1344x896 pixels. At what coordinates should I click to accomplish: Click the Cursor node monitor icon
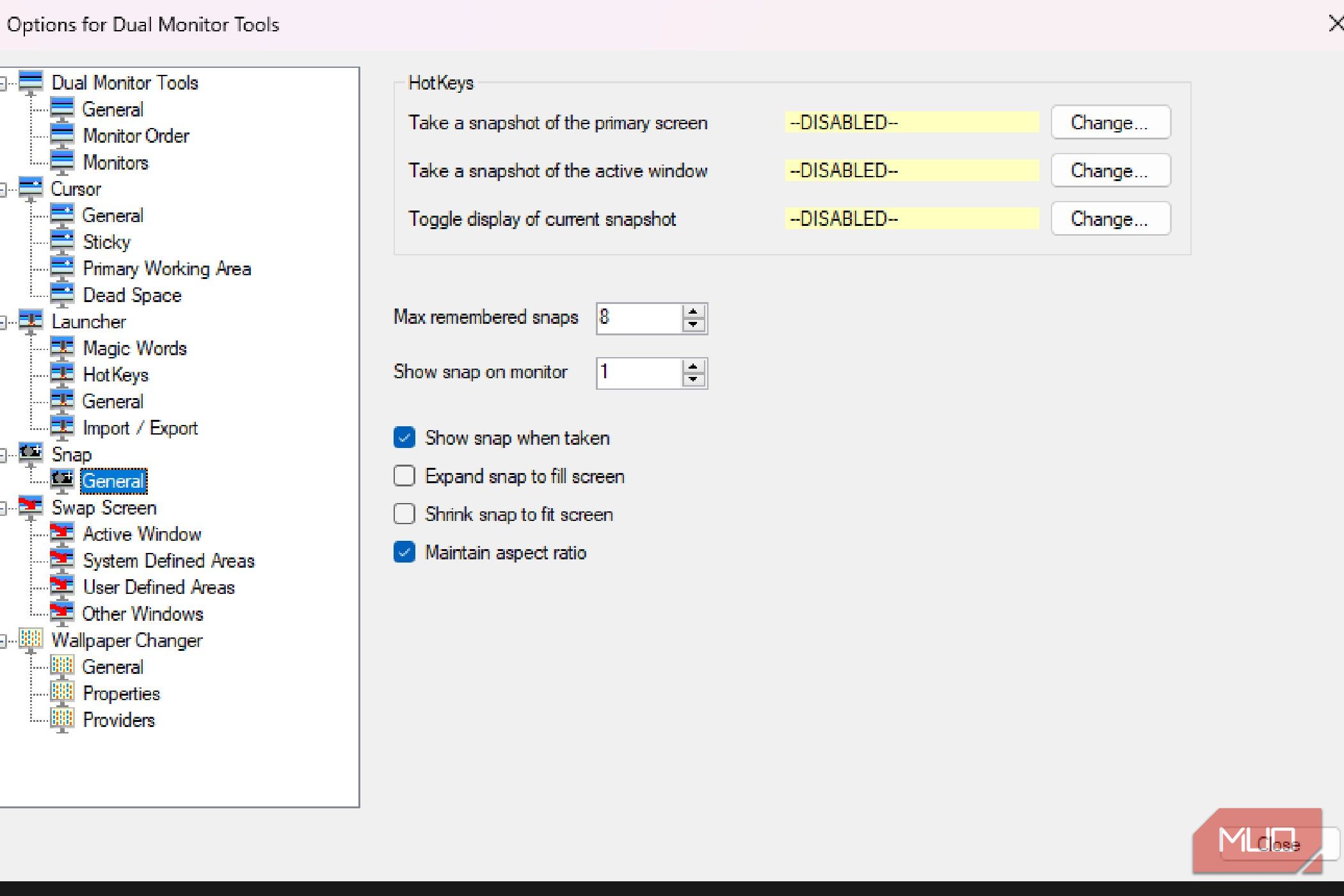(x=31, y=188)
